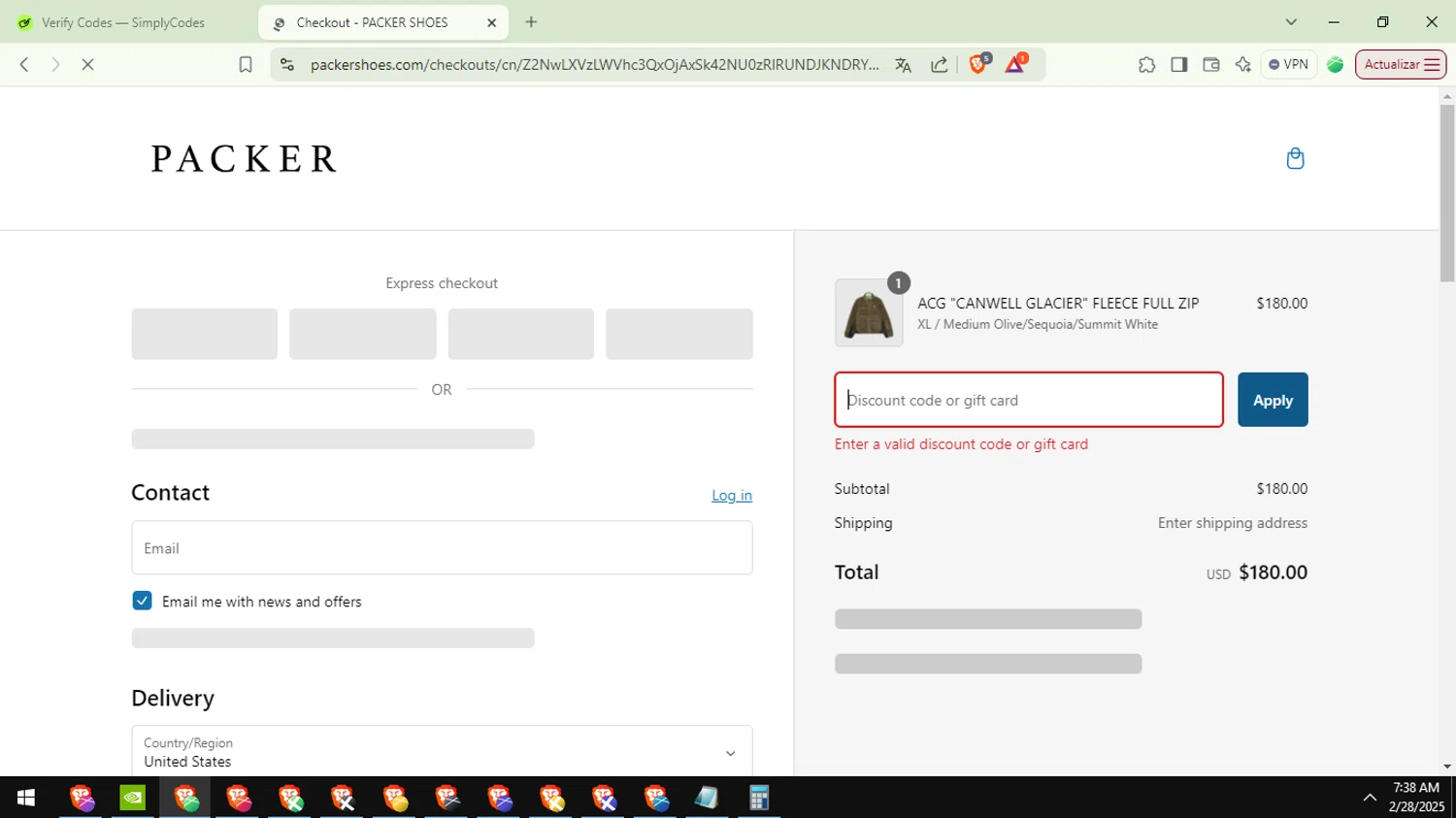Click the page translate icon in address bar
Viewport: 1456px width, 818px height.
[x=903, y=65]
